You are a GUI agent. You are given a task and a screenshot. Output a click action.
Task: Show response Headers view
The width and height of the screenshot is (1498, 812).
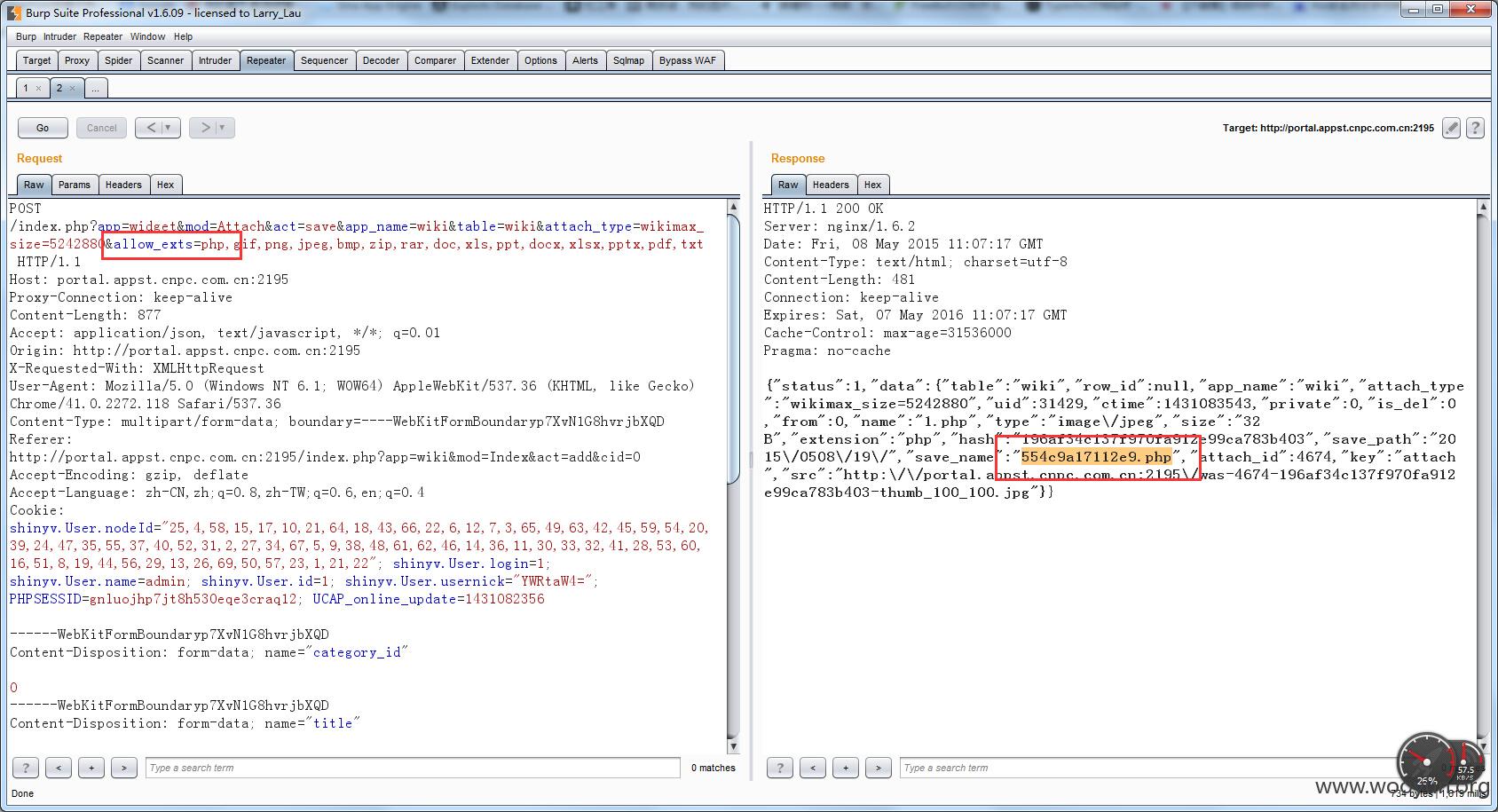[x=831, y=185]
